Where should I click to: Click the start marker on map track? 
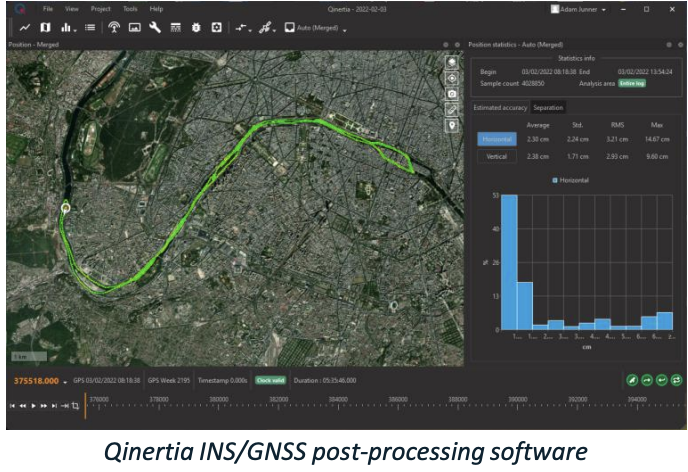click(66, 208)
